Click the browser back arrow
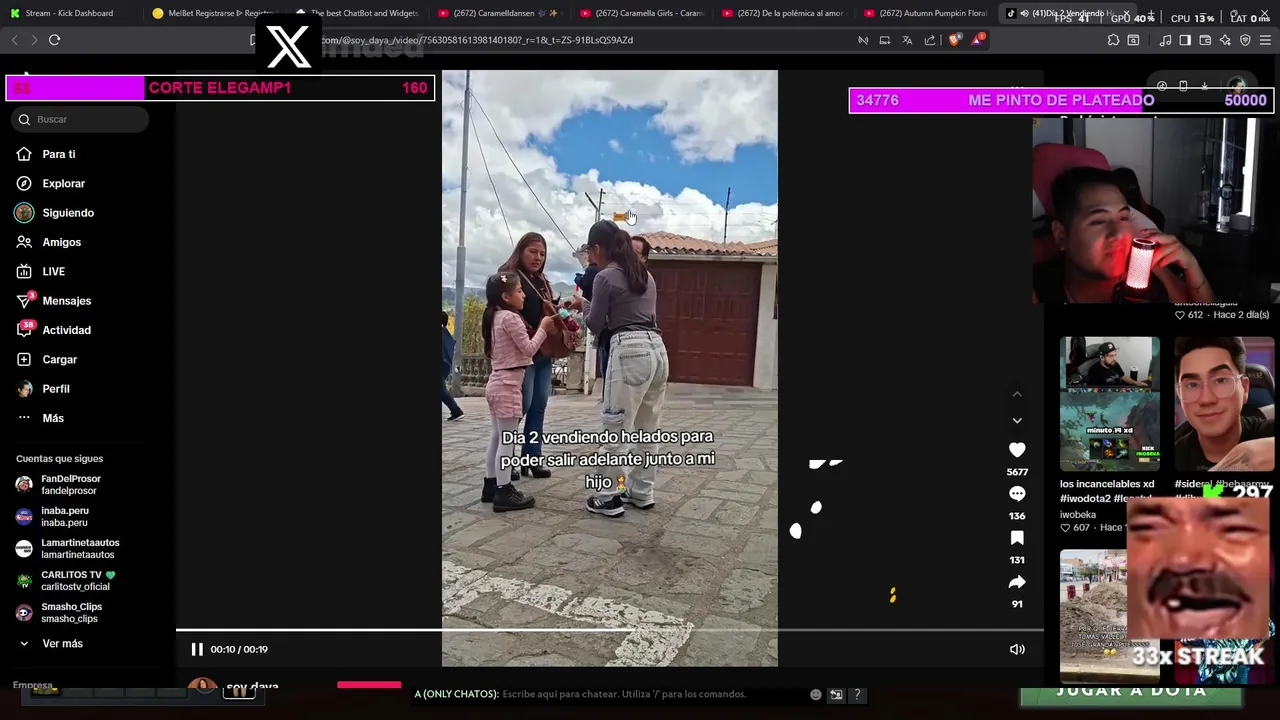The width and height of the screenshot is (1280, 720). coord(14,40)
